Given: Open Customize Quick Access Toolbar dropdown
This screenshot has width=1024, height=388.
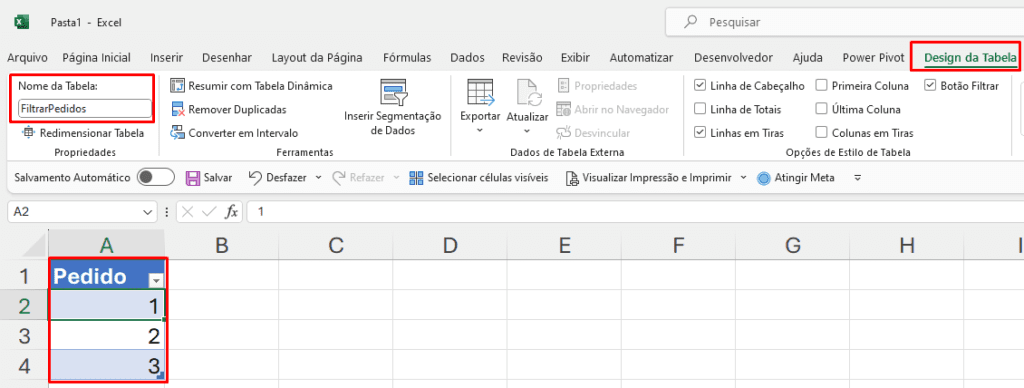Looking at the screenshot, I should click(858, 178).
